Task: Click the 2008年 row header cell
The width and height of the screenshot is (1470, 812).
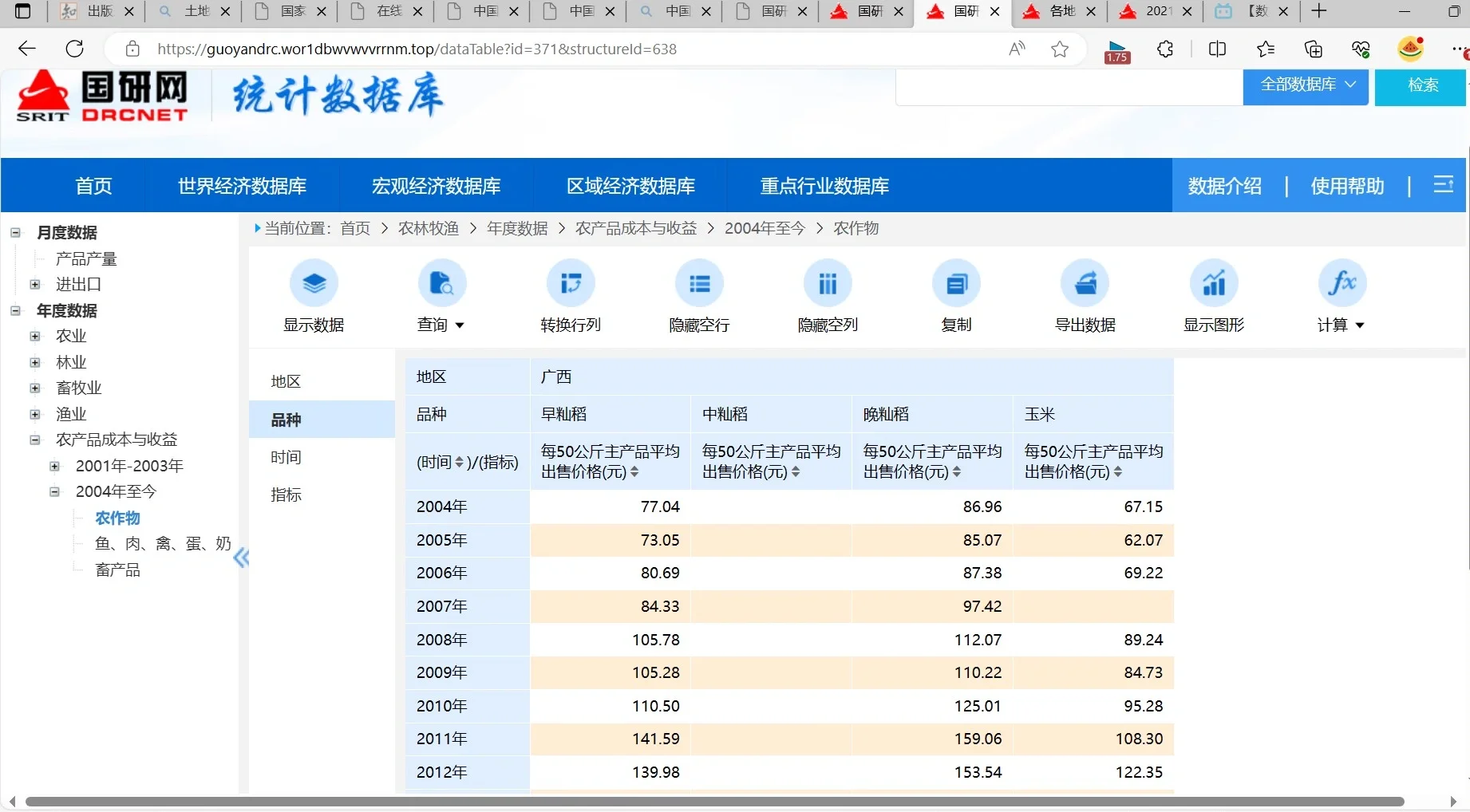Action: (467, 640)
